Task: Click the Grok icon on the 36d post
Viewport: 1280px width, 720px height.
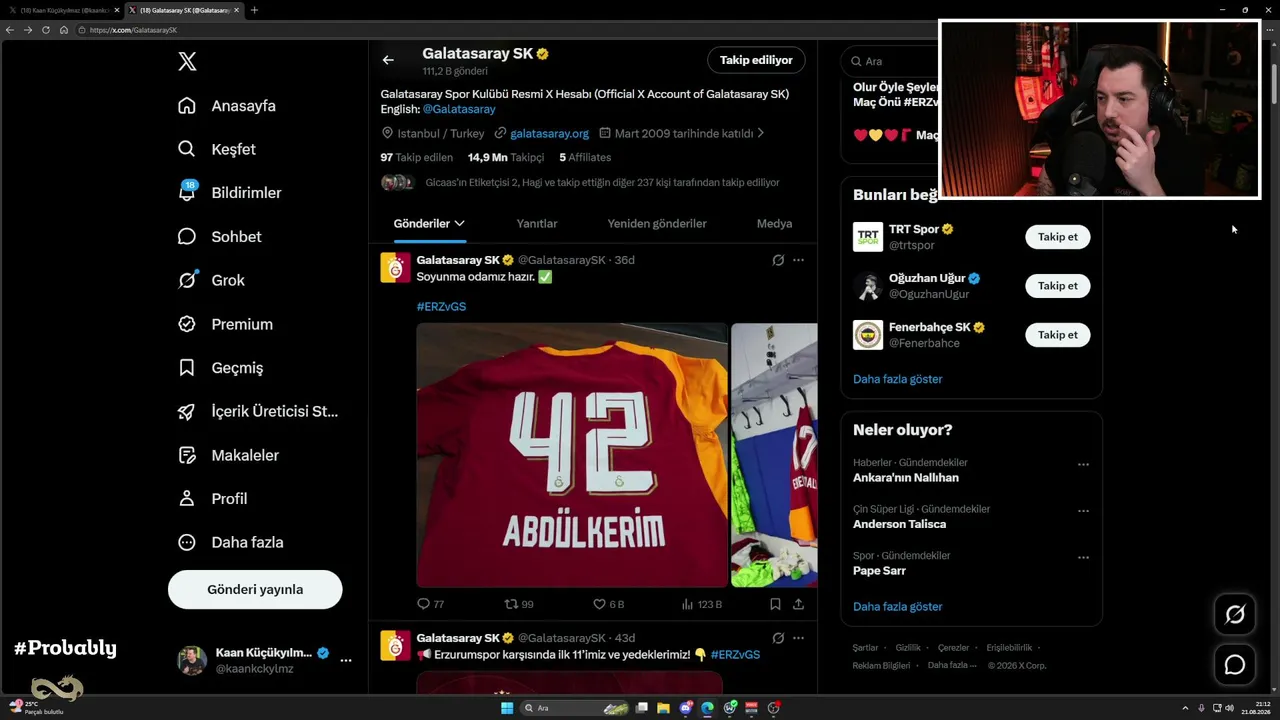Action: (778, 260)
